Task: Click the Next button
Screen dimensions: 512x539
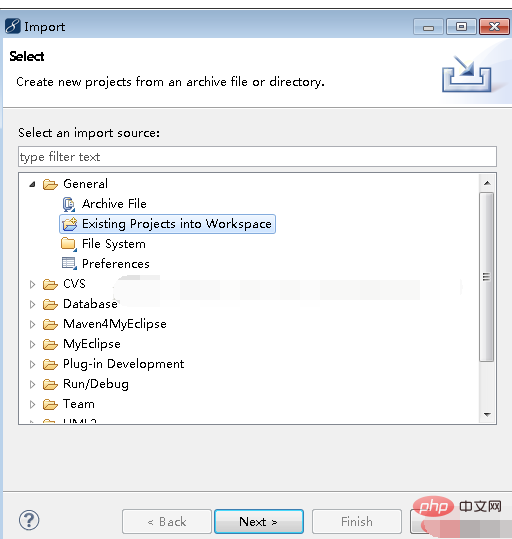Action: [259, 521]
